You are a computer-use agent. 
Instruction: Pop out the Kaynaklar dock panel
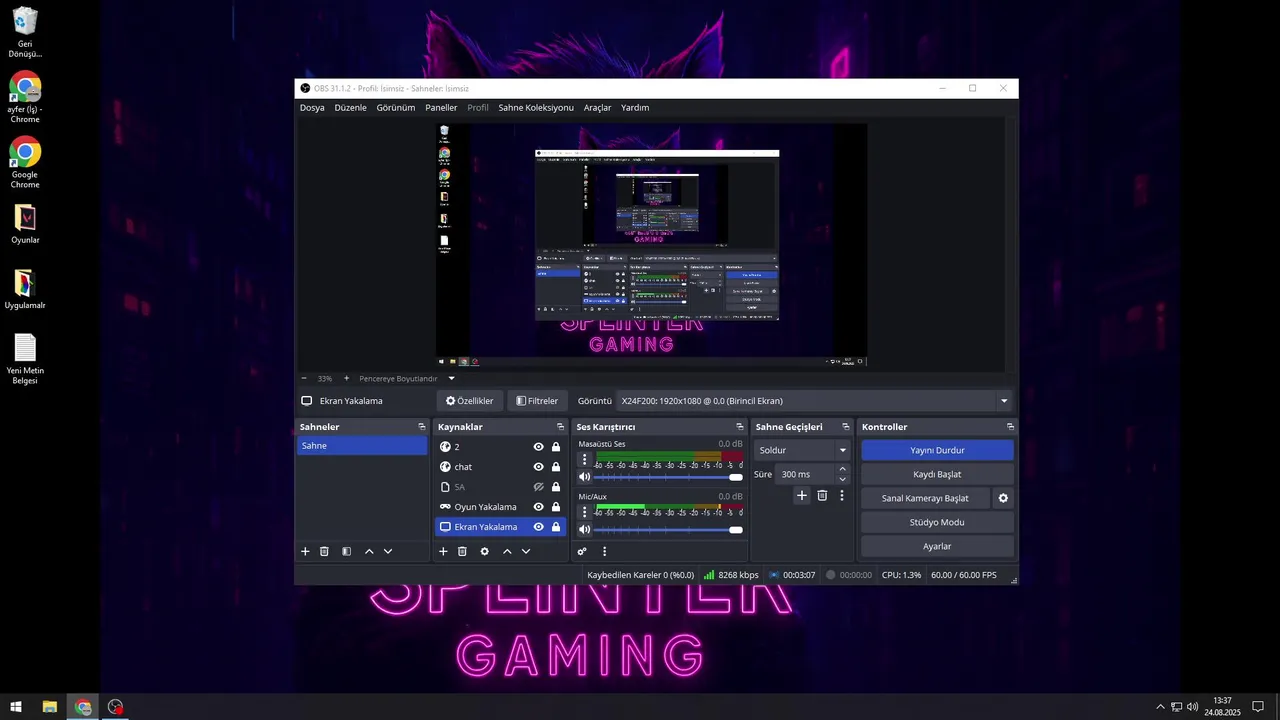561,427
